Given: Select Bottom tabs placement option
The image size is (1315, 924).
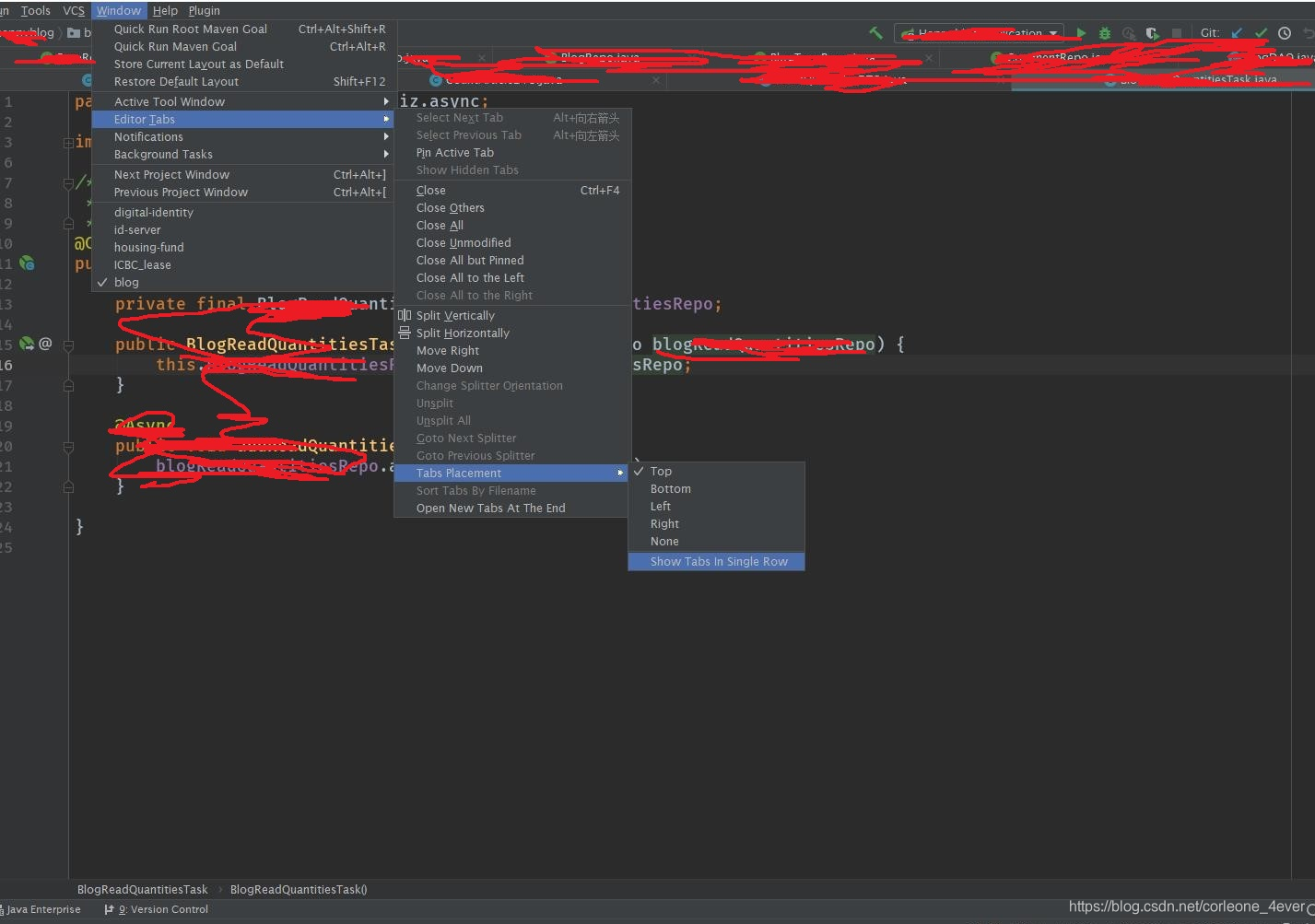Looking at the screenshot, I should click(716, 488).
